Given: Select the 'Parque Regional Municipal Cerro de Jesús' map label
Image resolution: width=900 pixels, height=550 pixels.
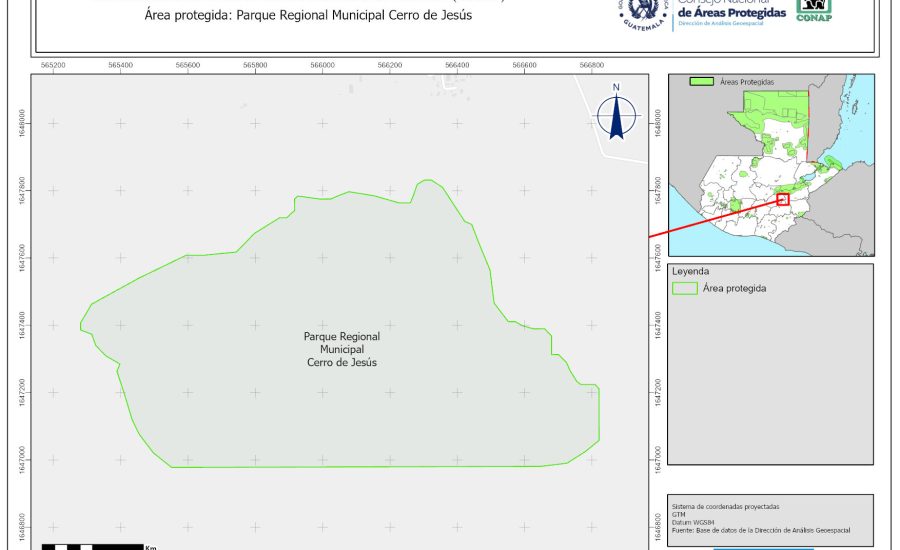Looking at the screenshot, I should tap(342, 350).
